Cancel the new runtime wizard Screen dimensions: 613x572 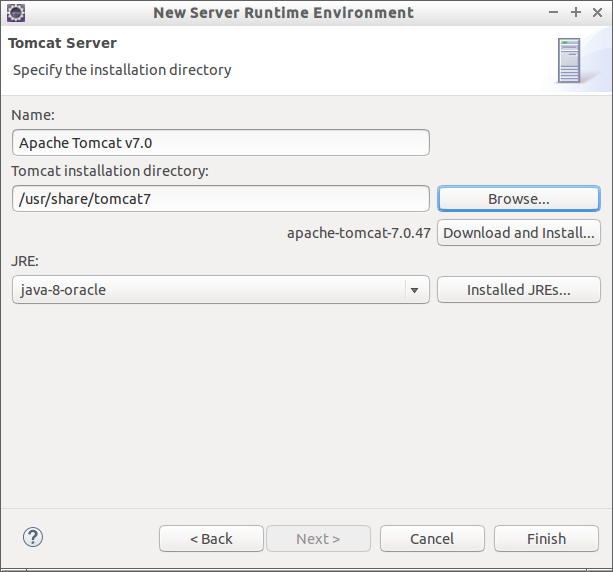coord(432,539)
